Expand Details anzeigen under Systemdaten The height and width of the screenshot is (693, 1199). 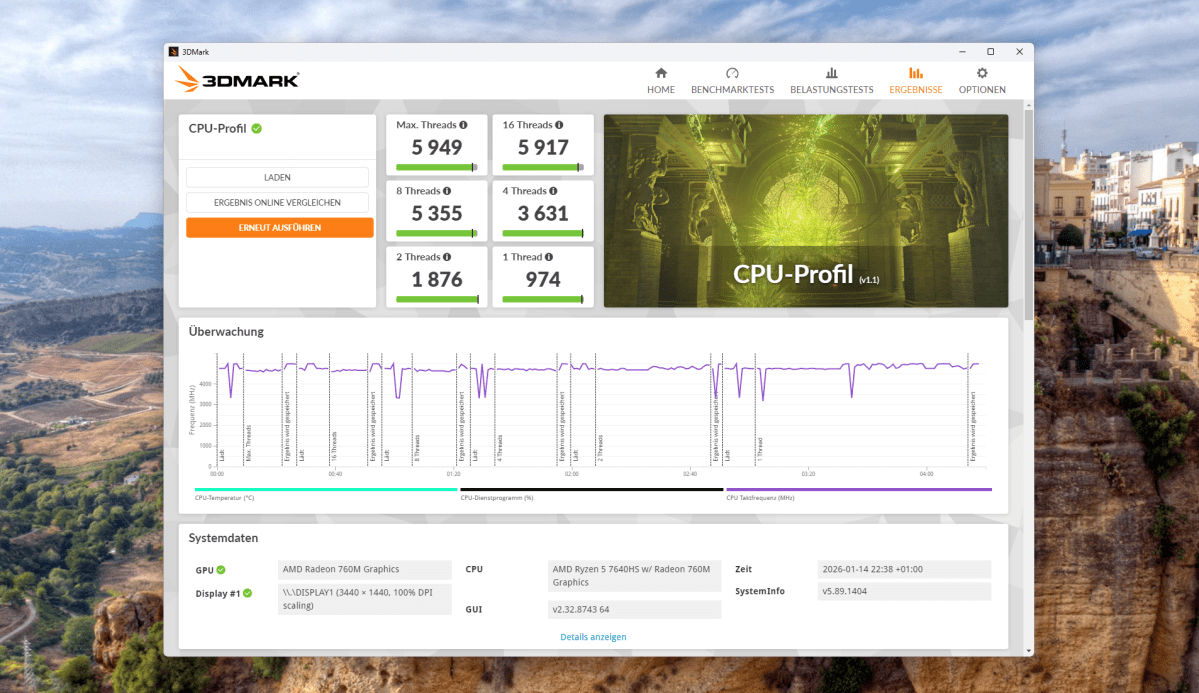point(592,636)
